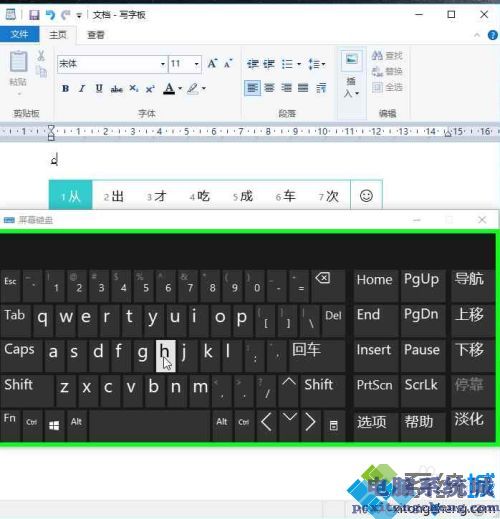Image resolution: width=500 pixels, height=519 pixels.
Task: Toggle italic formatting
Action: pos(82,89)
